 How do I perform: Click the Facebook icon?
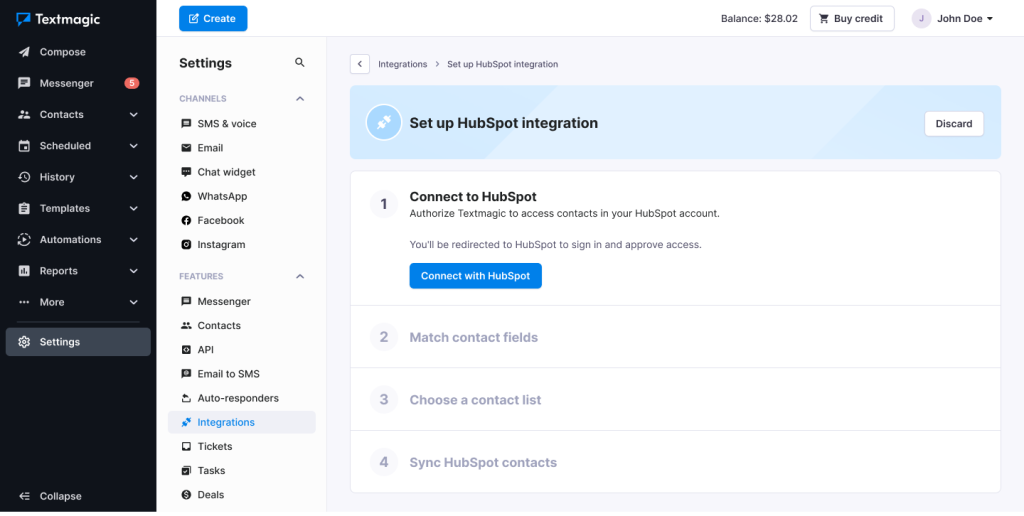point(186,220)
